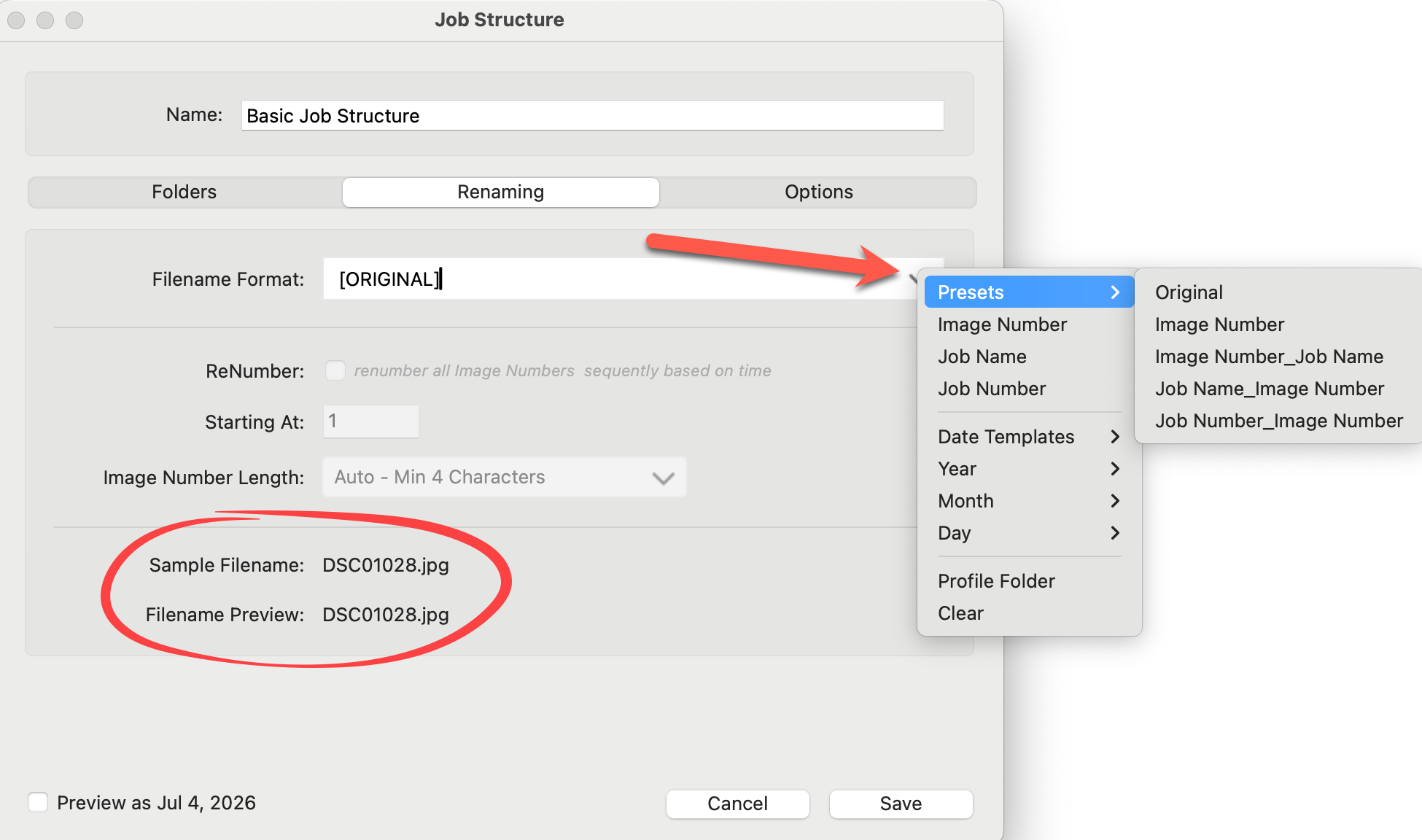Toggle the Preview as Jul 4, 2026 checkbox

(x=38, y=802)
